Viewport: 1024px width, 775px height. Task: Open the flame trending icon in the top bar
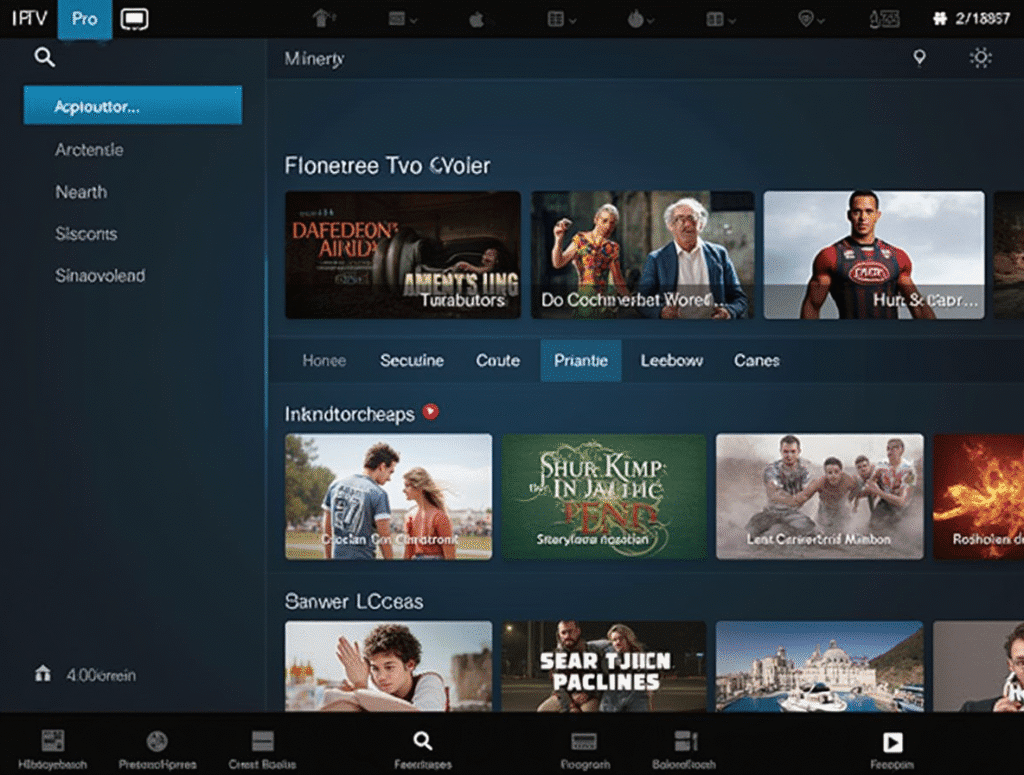[x=637, y=17]
